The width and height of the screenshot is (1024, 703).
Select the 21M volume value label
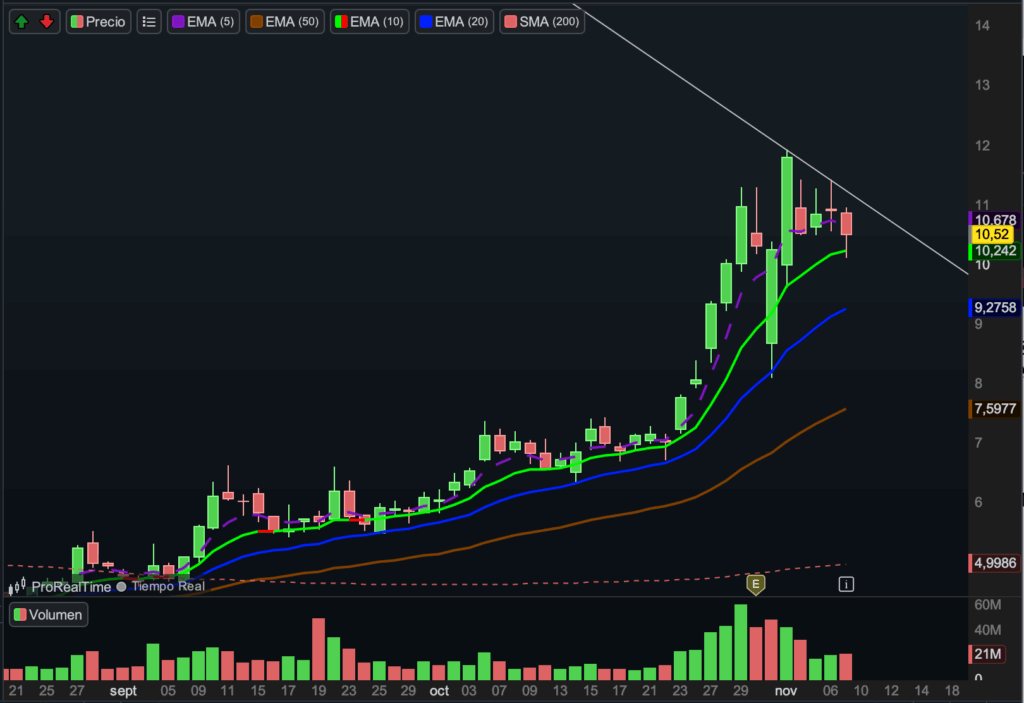pos(992,655)
